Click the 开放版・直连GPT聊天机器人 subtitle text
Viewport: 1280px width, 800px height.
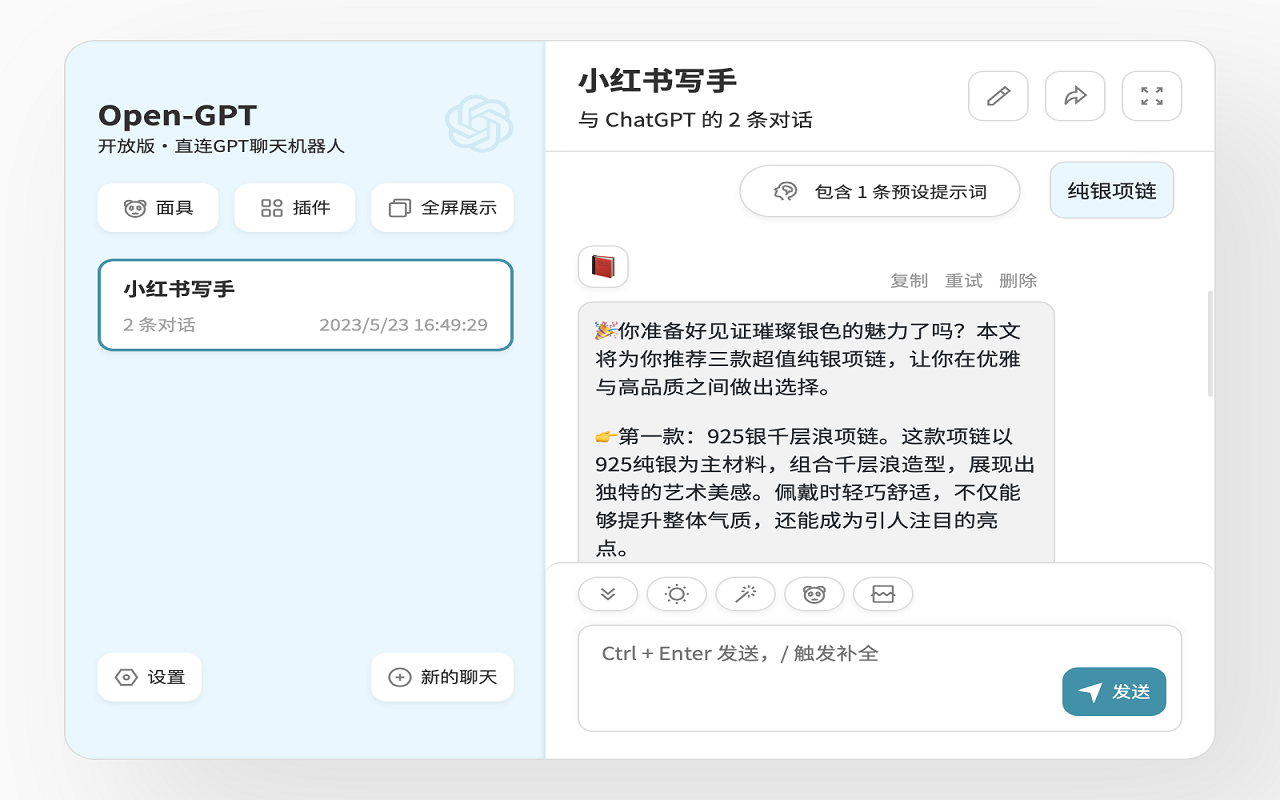pyautogui.click(x=221, y=146)
